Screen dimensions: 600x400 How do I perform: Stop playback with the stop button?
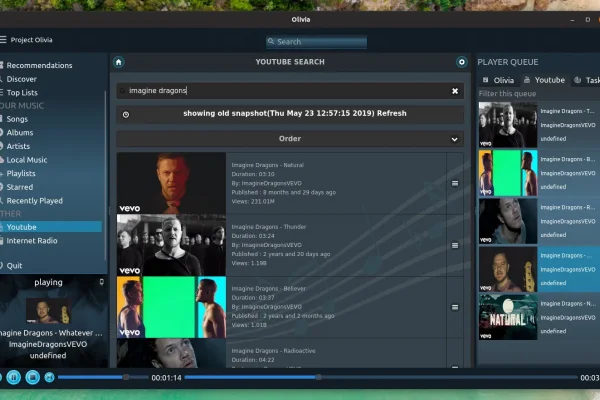point(33,377)
